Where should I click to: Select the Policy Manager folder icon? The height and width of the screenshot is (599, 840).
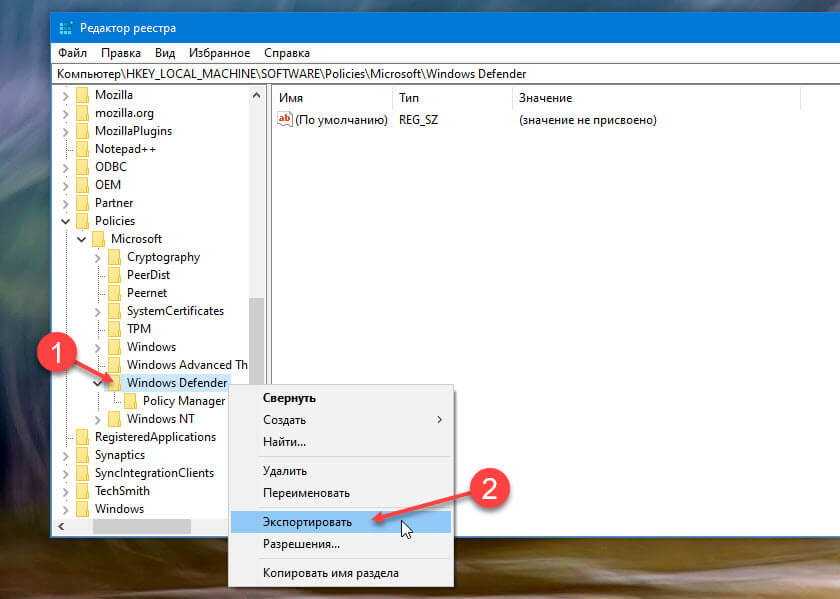click(131, 401)
